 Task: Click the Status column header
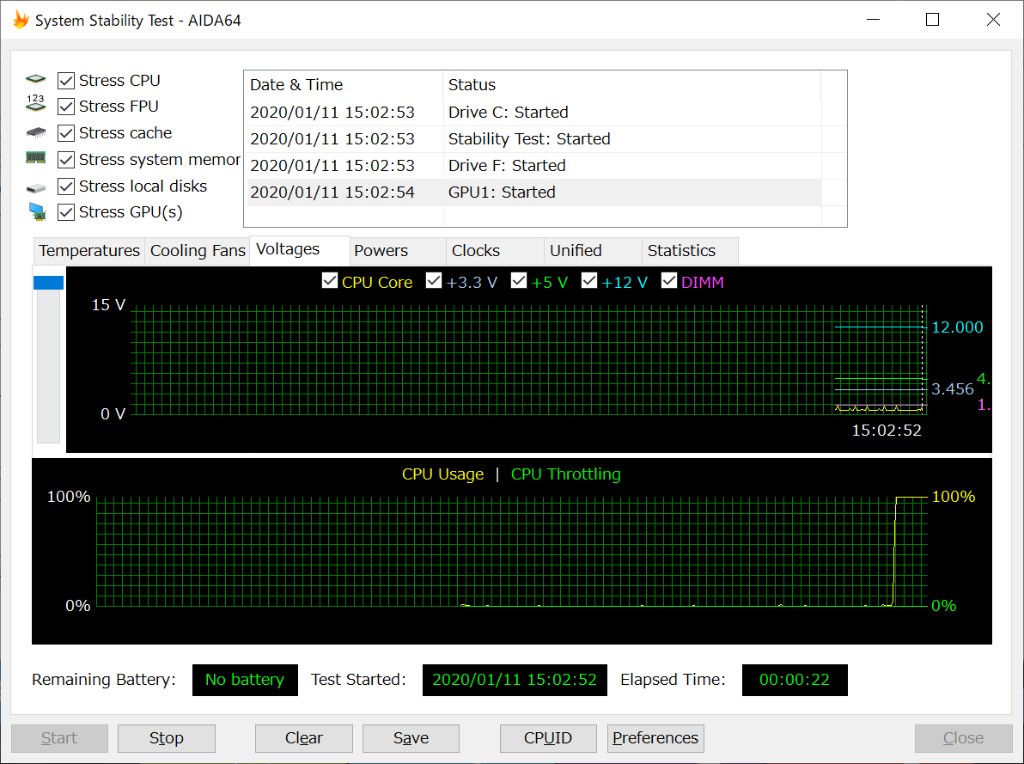tap(632, 85)
